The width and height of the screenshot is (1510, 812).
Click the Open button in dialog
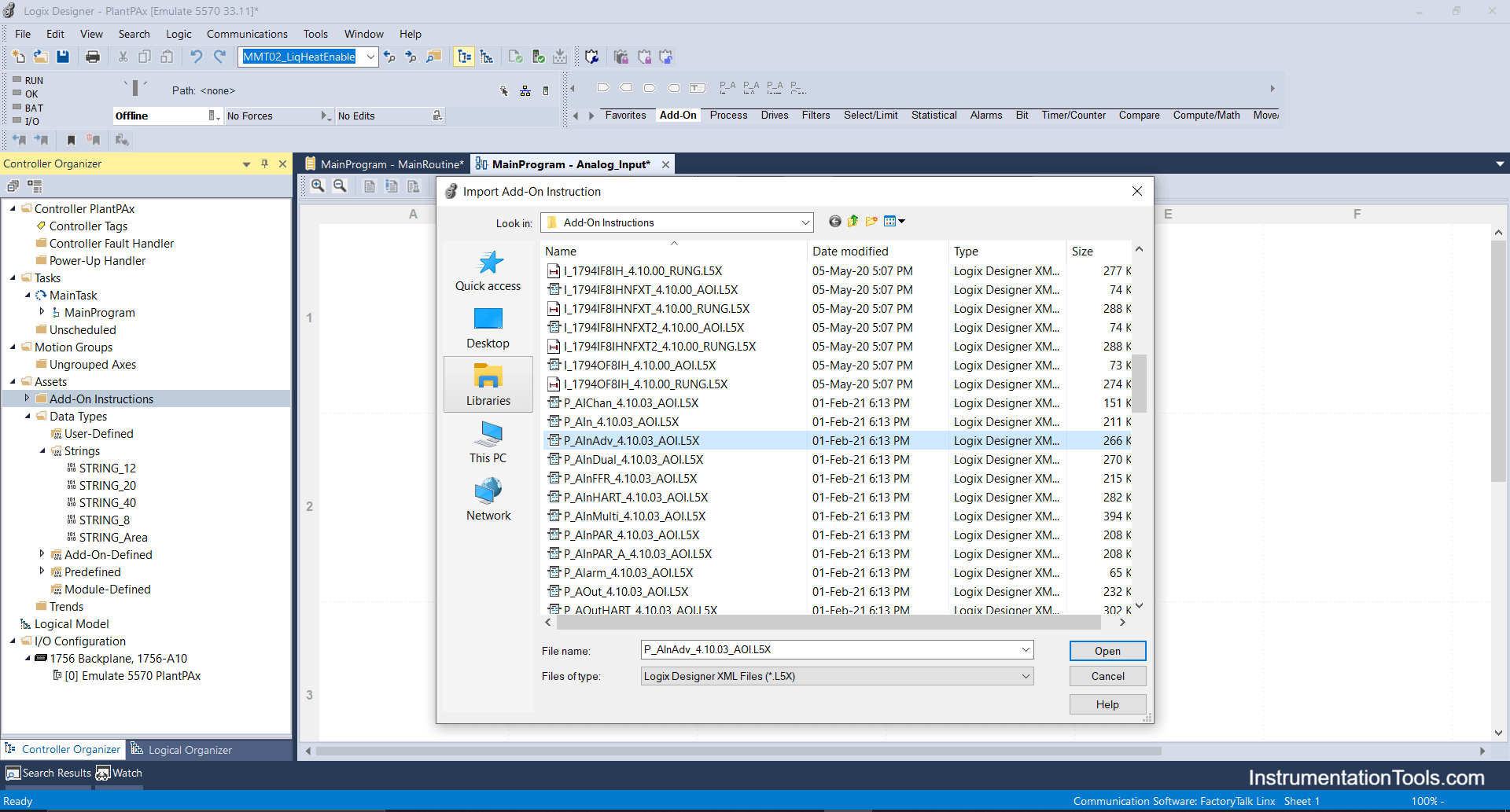pos(1107,651)
